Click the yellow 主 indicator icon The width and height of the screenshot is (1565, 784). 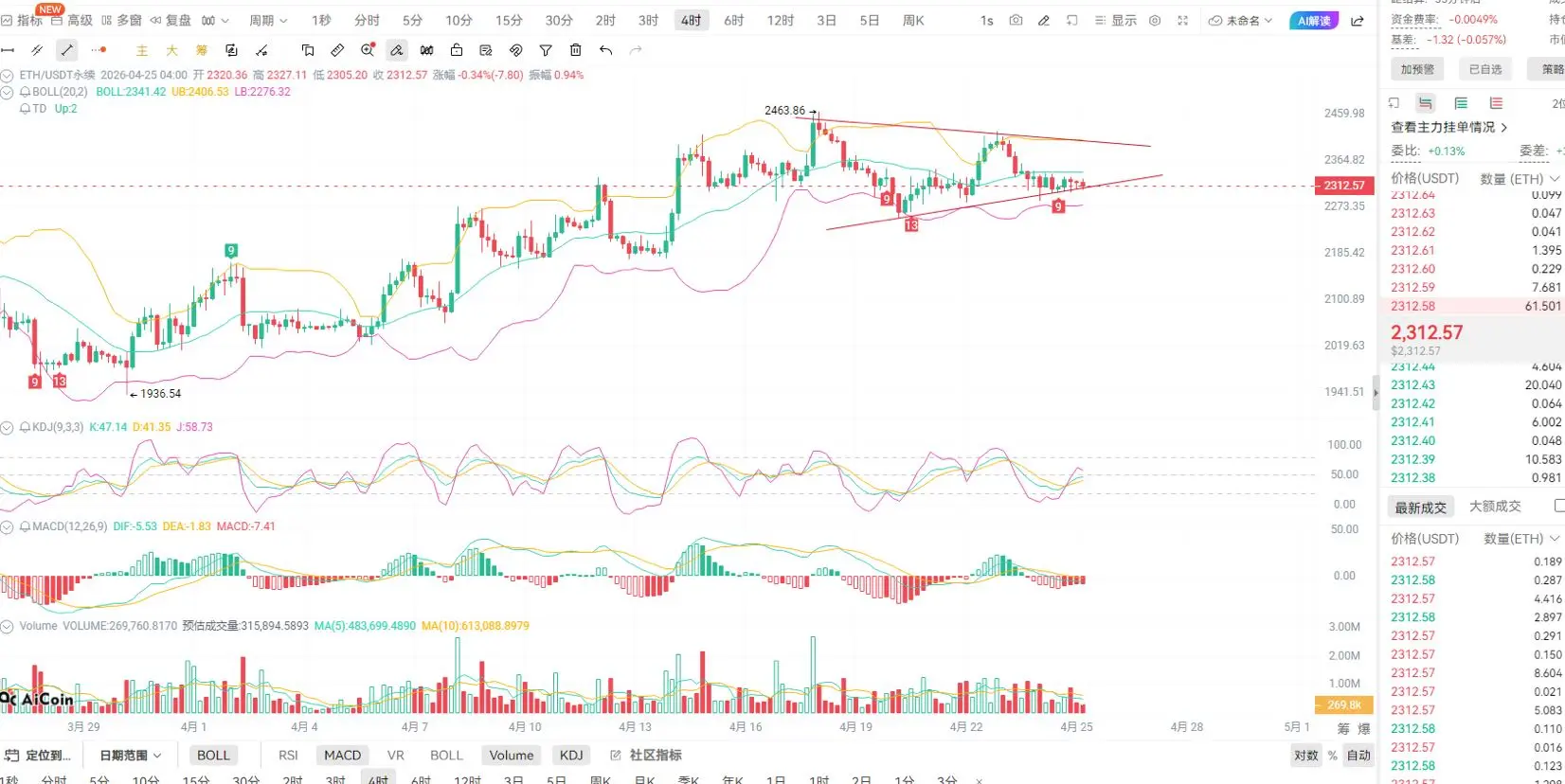(142, 50)
